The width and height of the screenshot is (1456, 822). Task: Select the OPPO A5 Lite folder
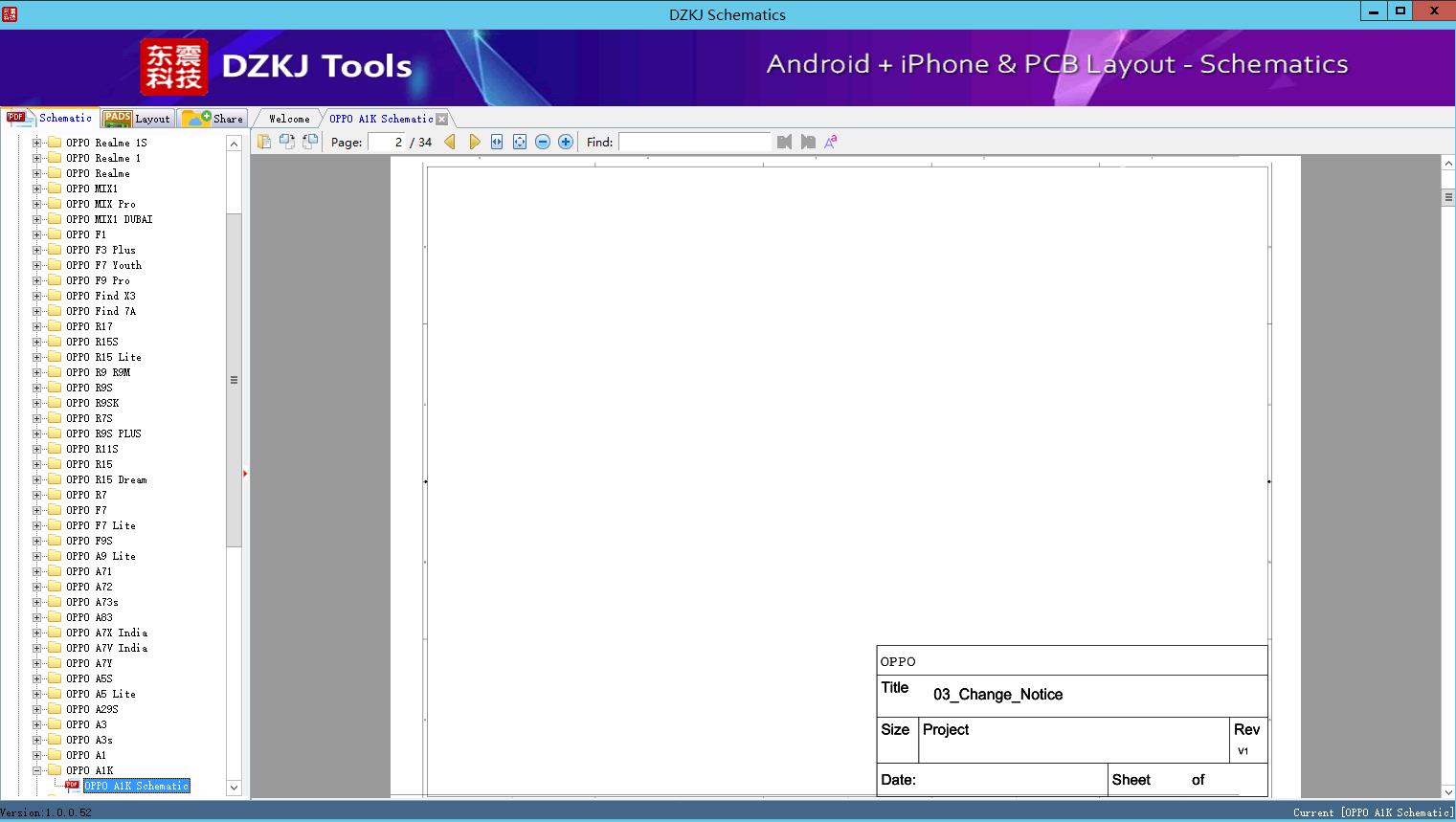pos(101,694)
